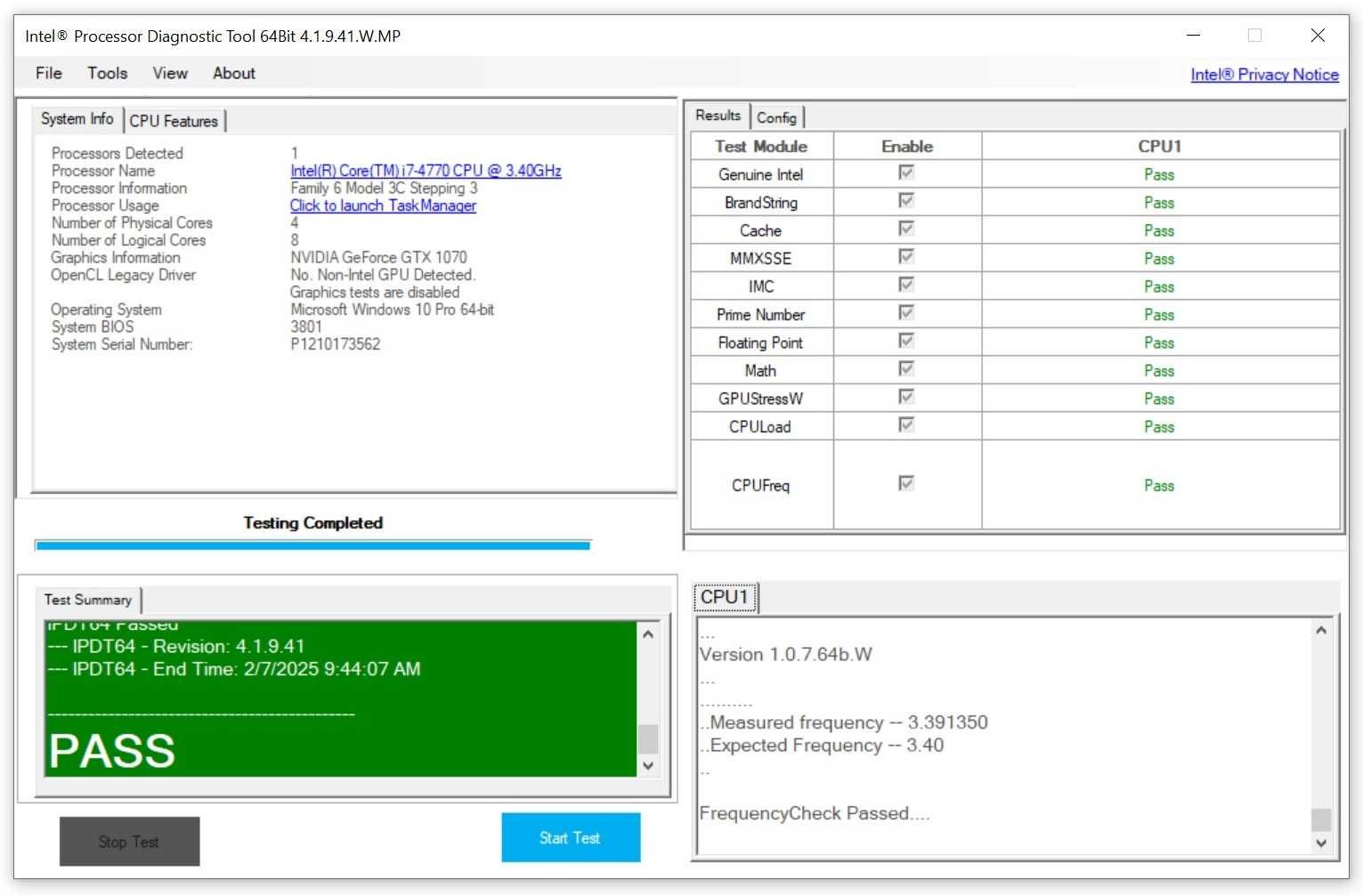The width and height of the screenshot is (1363, 896).
Task: Click the Measured frequency line in CPU1 log
Action: [x=844, y=722]
